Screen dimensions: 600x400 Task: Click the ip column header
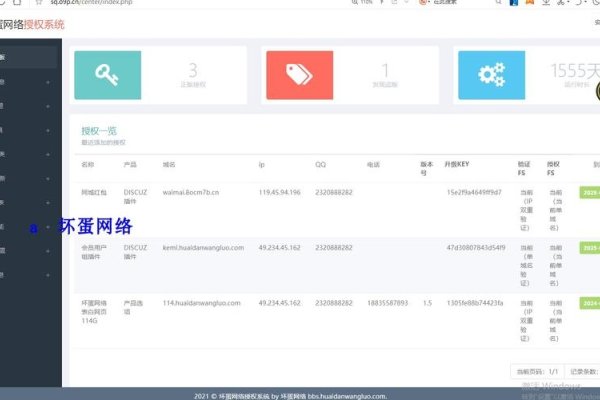tap(262, 165)
